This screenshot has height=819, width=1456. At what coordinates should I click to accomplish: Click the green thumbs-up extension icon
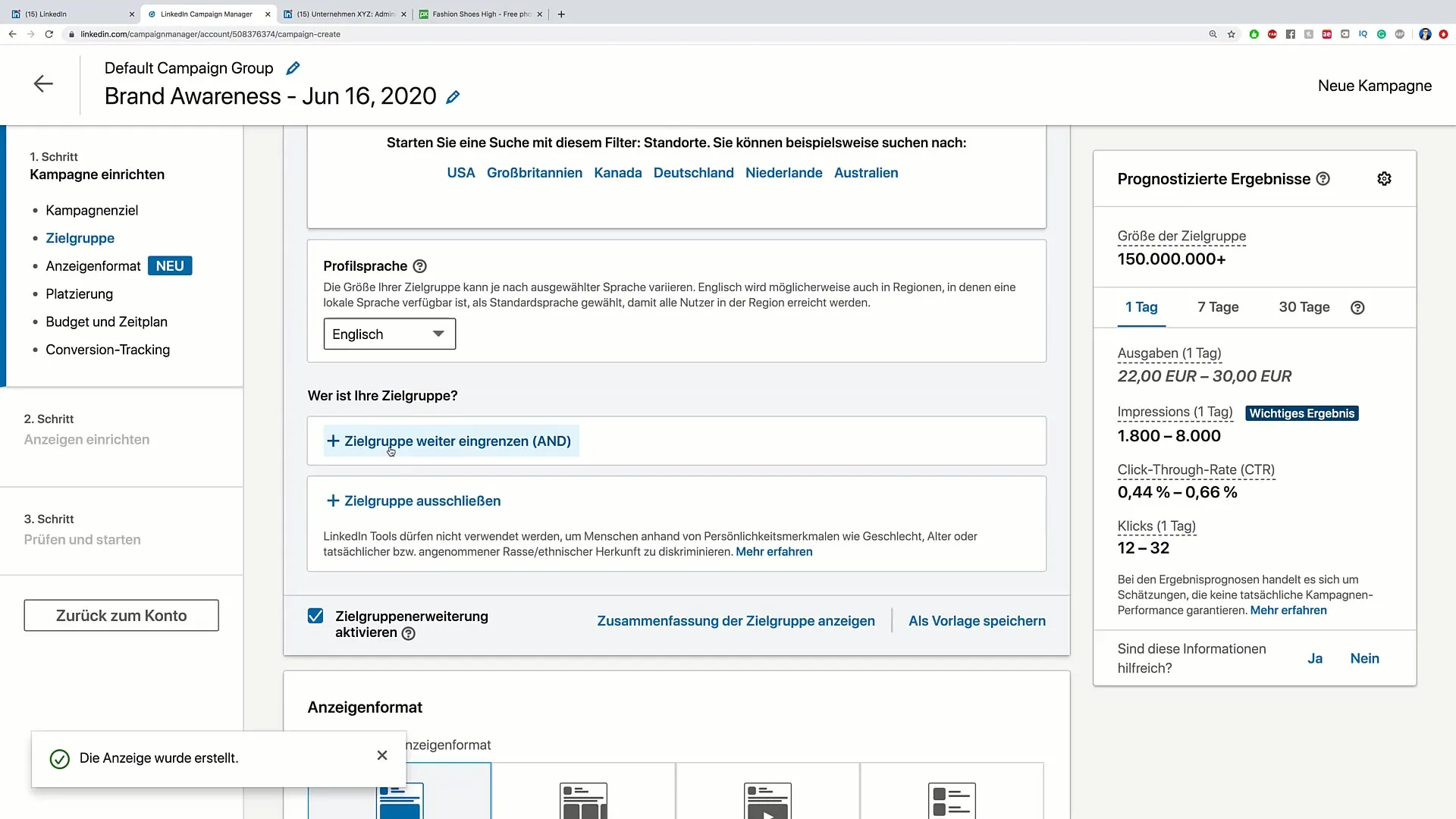coord(1254,34)
